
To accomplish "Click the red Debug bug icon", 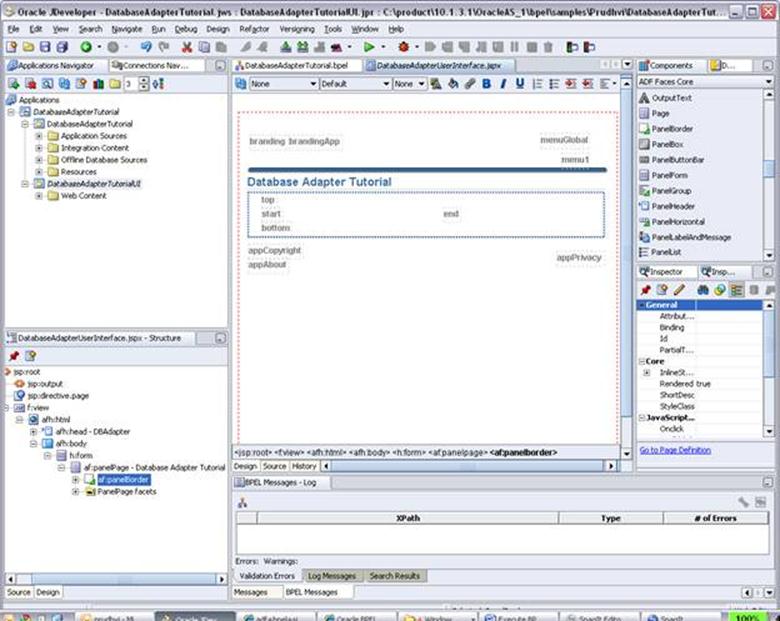I will [x=403, y=47].
